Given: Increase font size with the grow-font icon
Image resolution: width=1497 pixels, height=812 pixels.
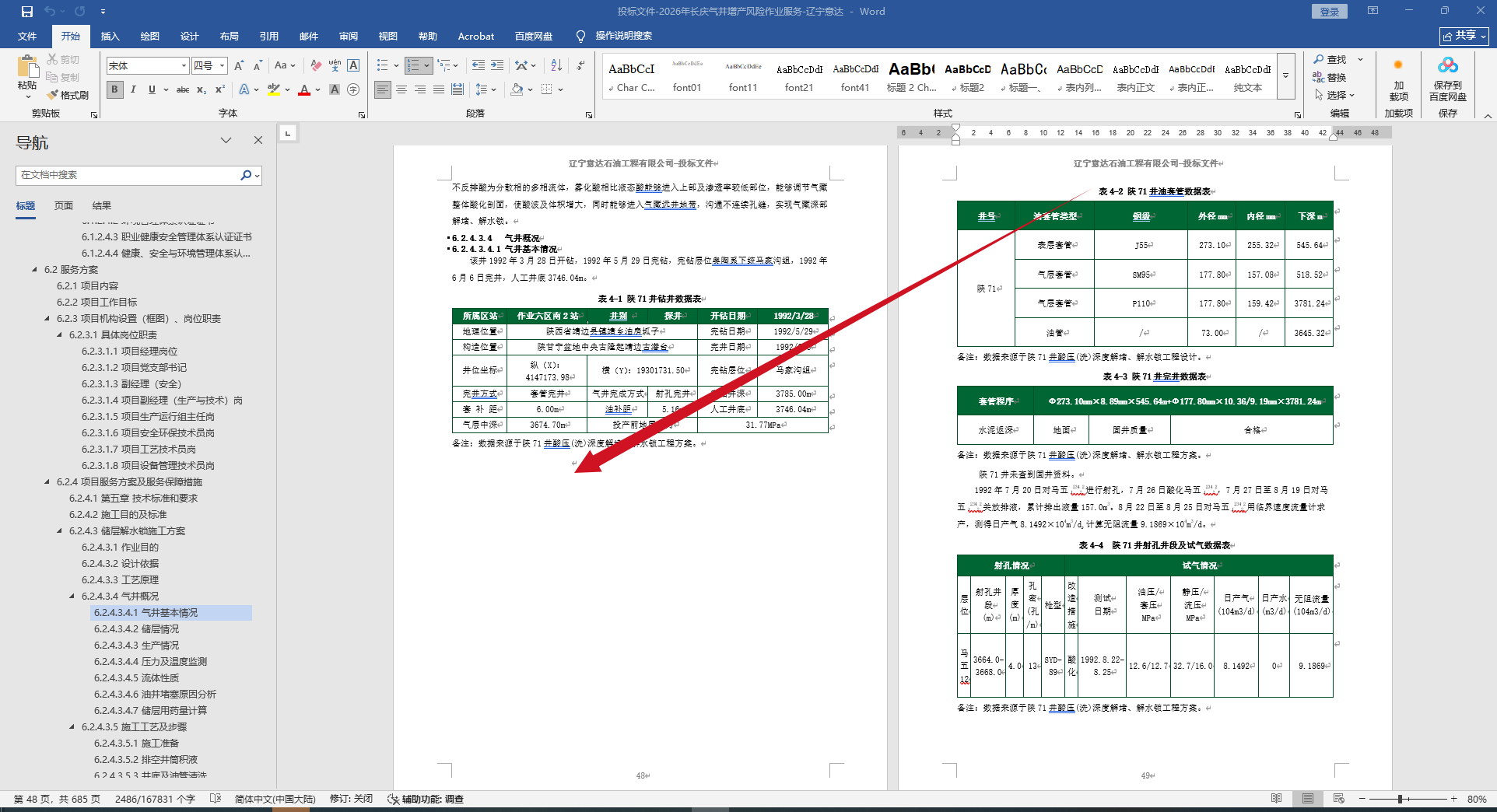Looking at the screenshot, I should pyautogui.click(x=239, y=66).
